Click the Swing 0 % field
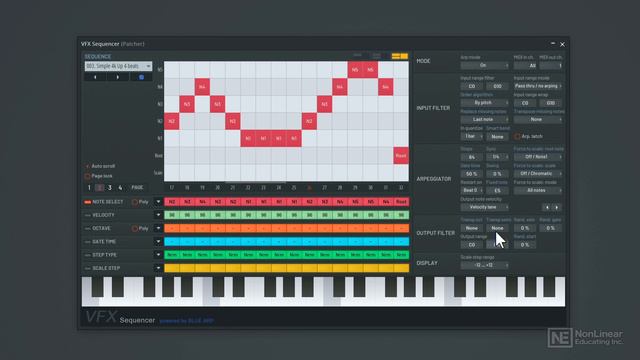 click(x=497, y=174)
